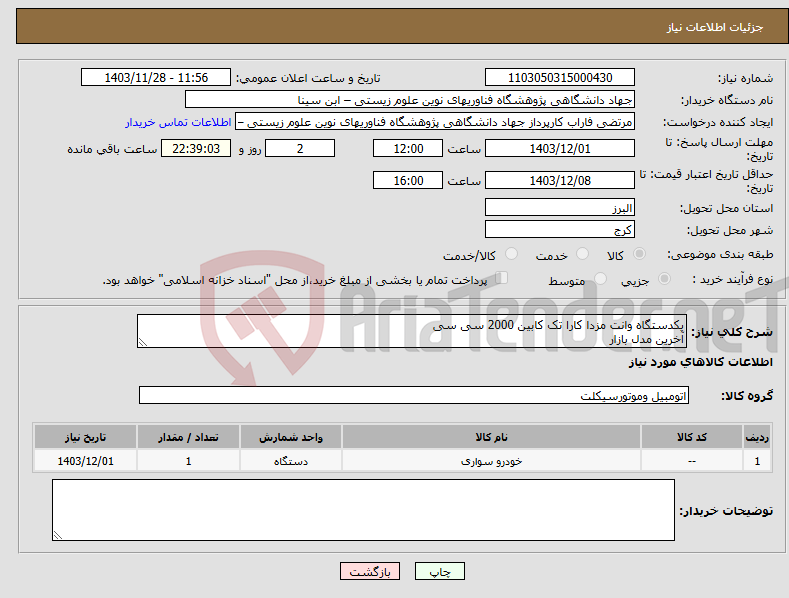Click the need number field 1103050315000430
Image resolution: width=789 pixels, height=598 pixels.
click(560, 78)
